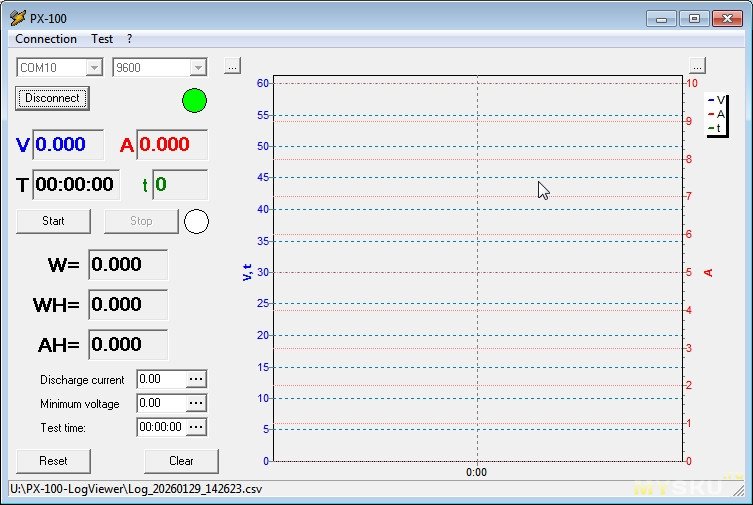
Task: Open Minimum voltage ellipsis editor button
Action: (197, 403)
